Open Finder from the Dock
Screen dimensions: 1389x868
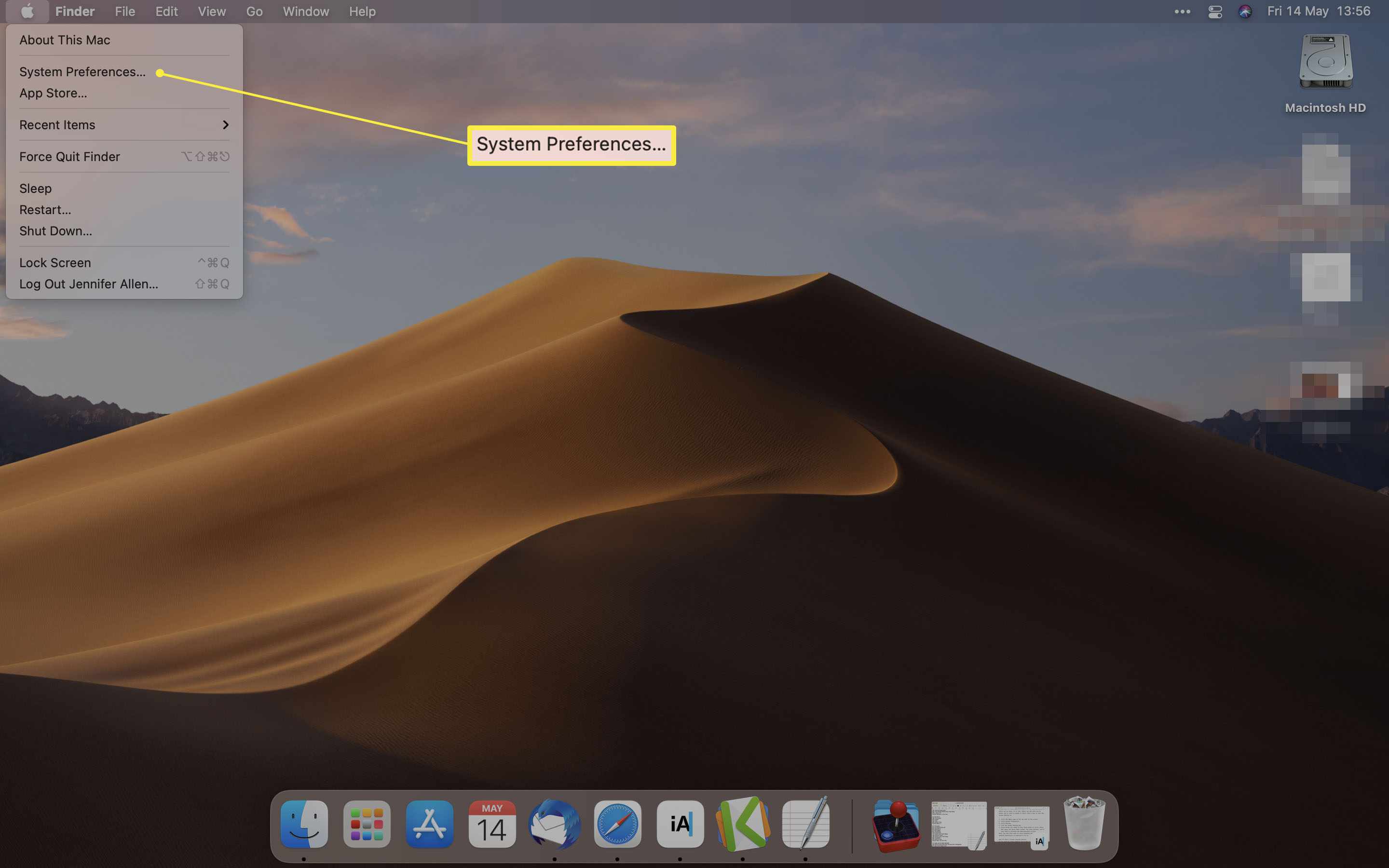[304, 825]
